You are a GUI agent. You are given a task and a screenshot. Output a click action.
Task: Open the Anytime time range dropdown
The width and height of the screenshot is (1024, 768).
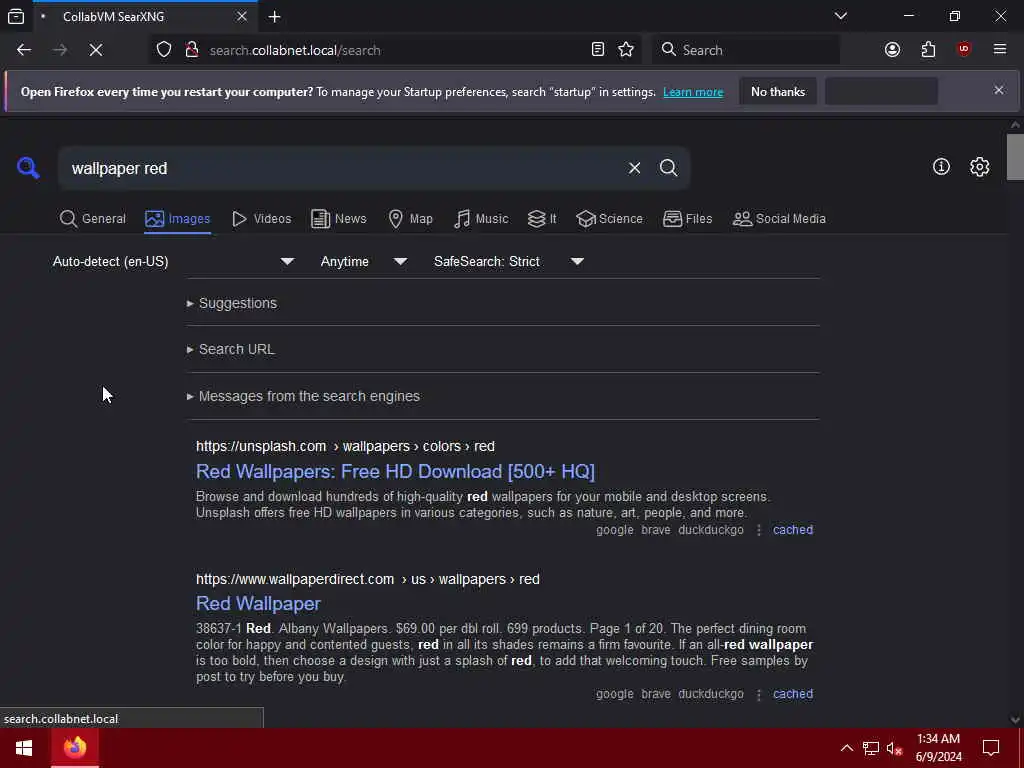364,261
